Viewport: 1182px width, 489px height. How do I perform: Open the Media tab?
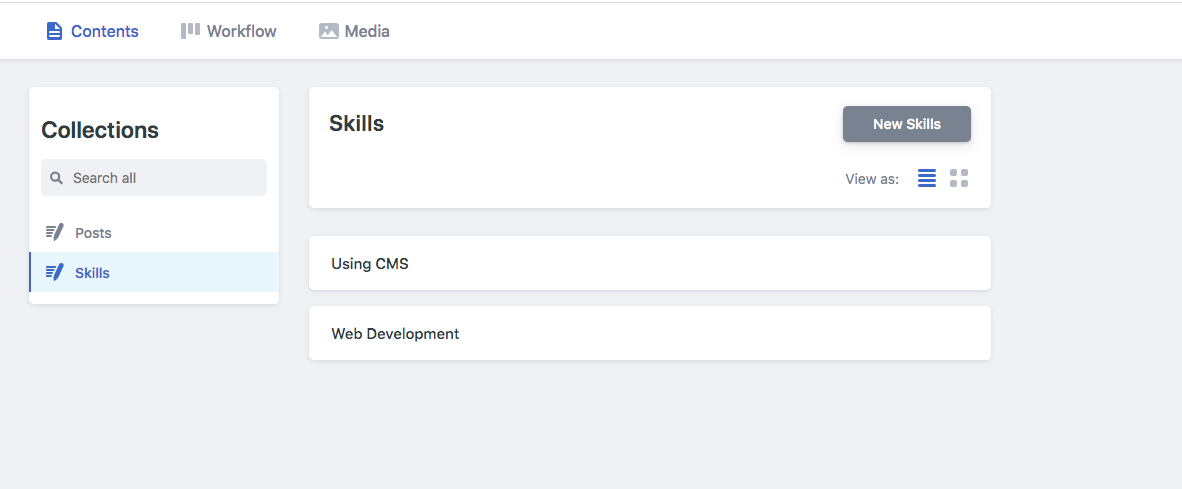354,31
